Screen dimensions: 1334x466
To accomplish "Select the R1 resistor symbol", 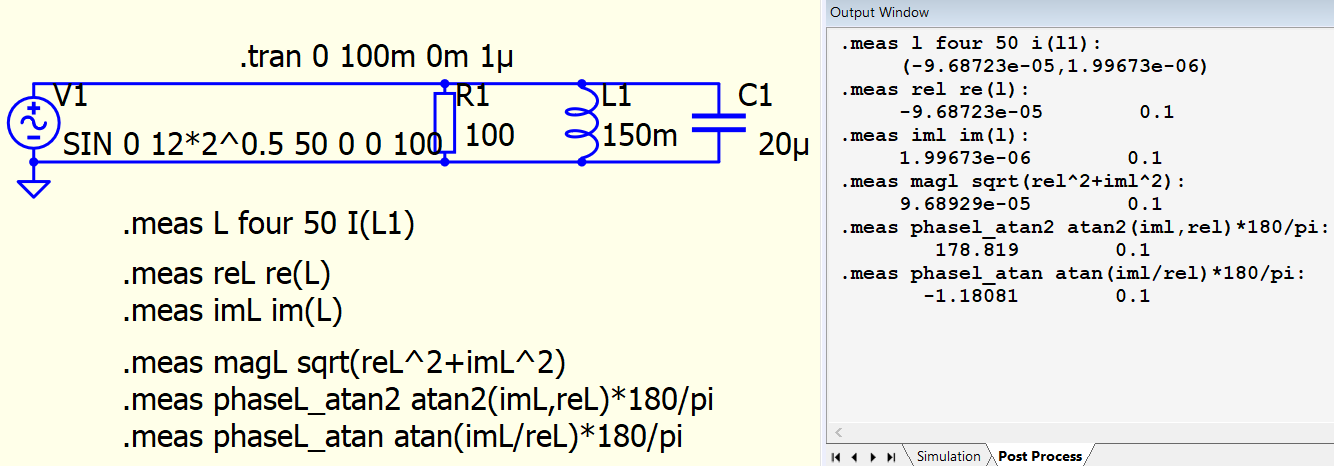I will coord(445,122).
